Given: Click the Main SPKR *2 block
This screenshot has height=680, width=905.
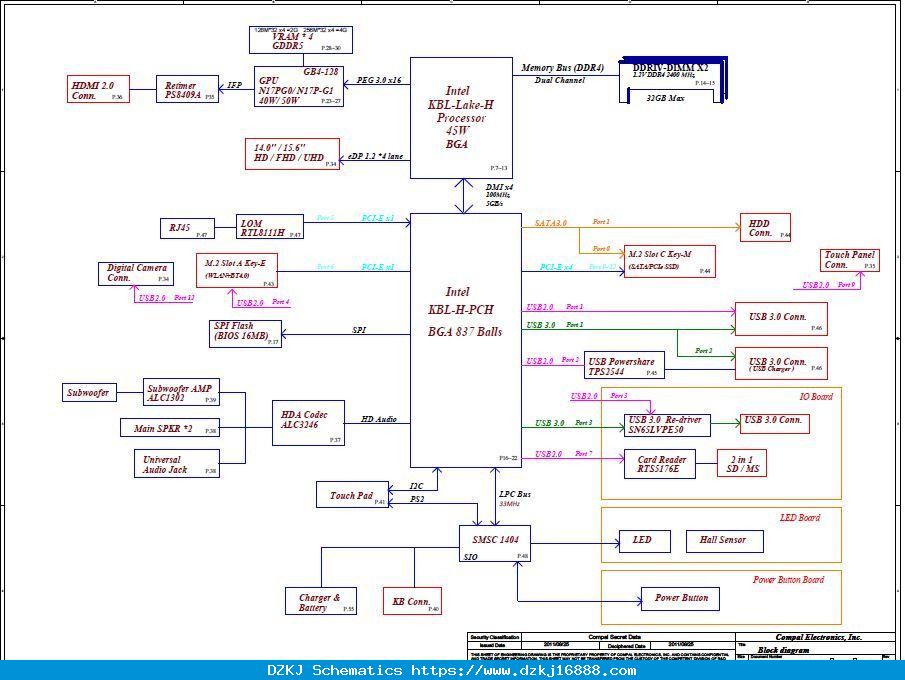Looking at the screenshot, I should (170, 428).
